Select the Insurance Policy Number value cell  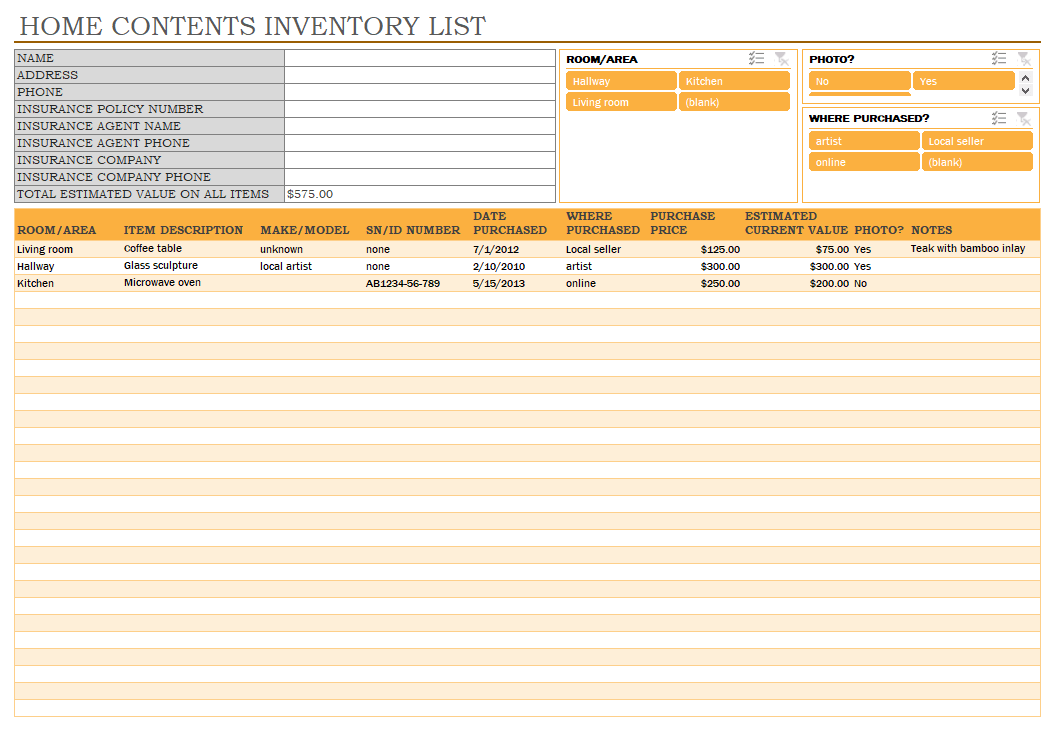click(419, 109)
